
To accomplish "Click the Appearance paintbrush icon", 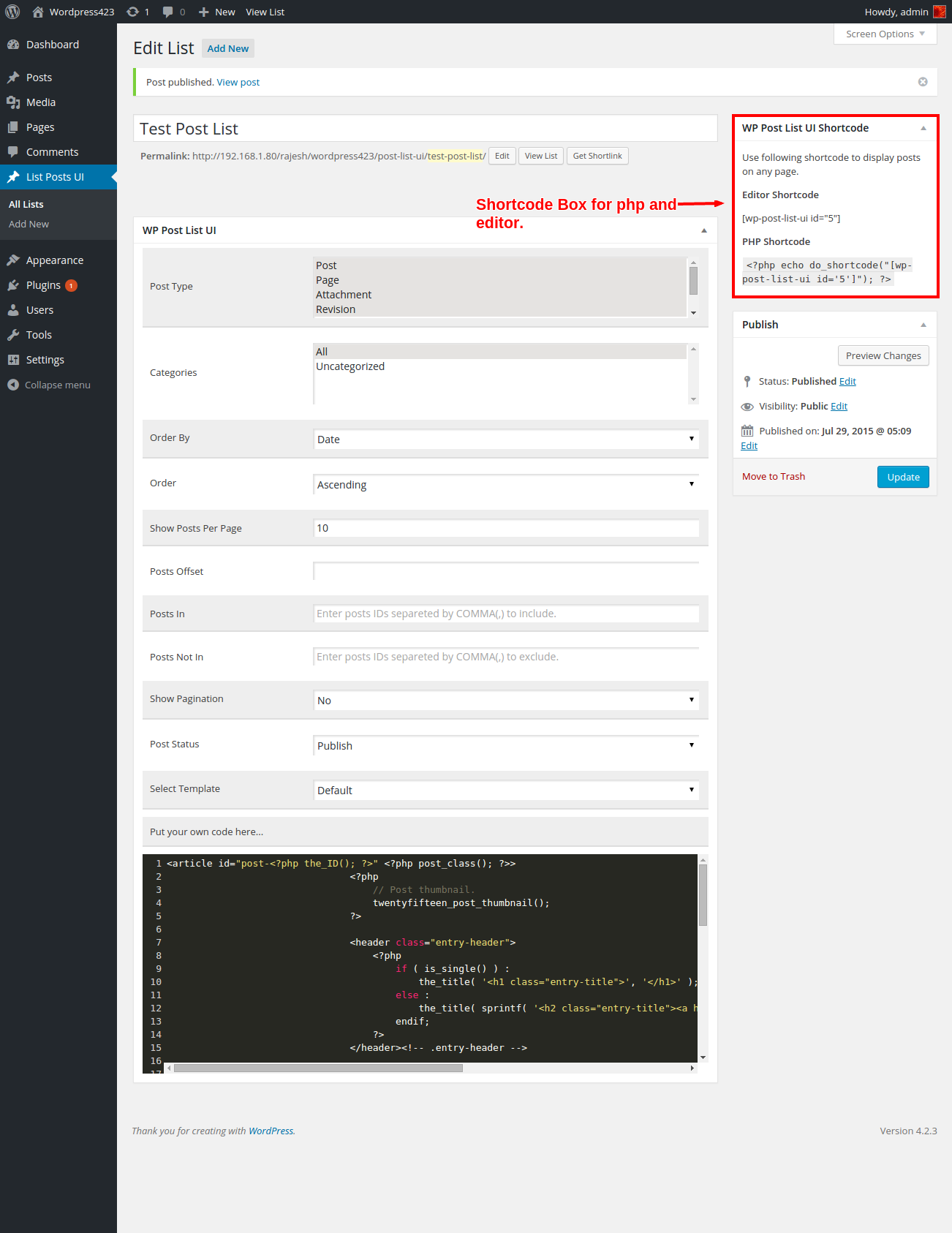I will 13,260.
